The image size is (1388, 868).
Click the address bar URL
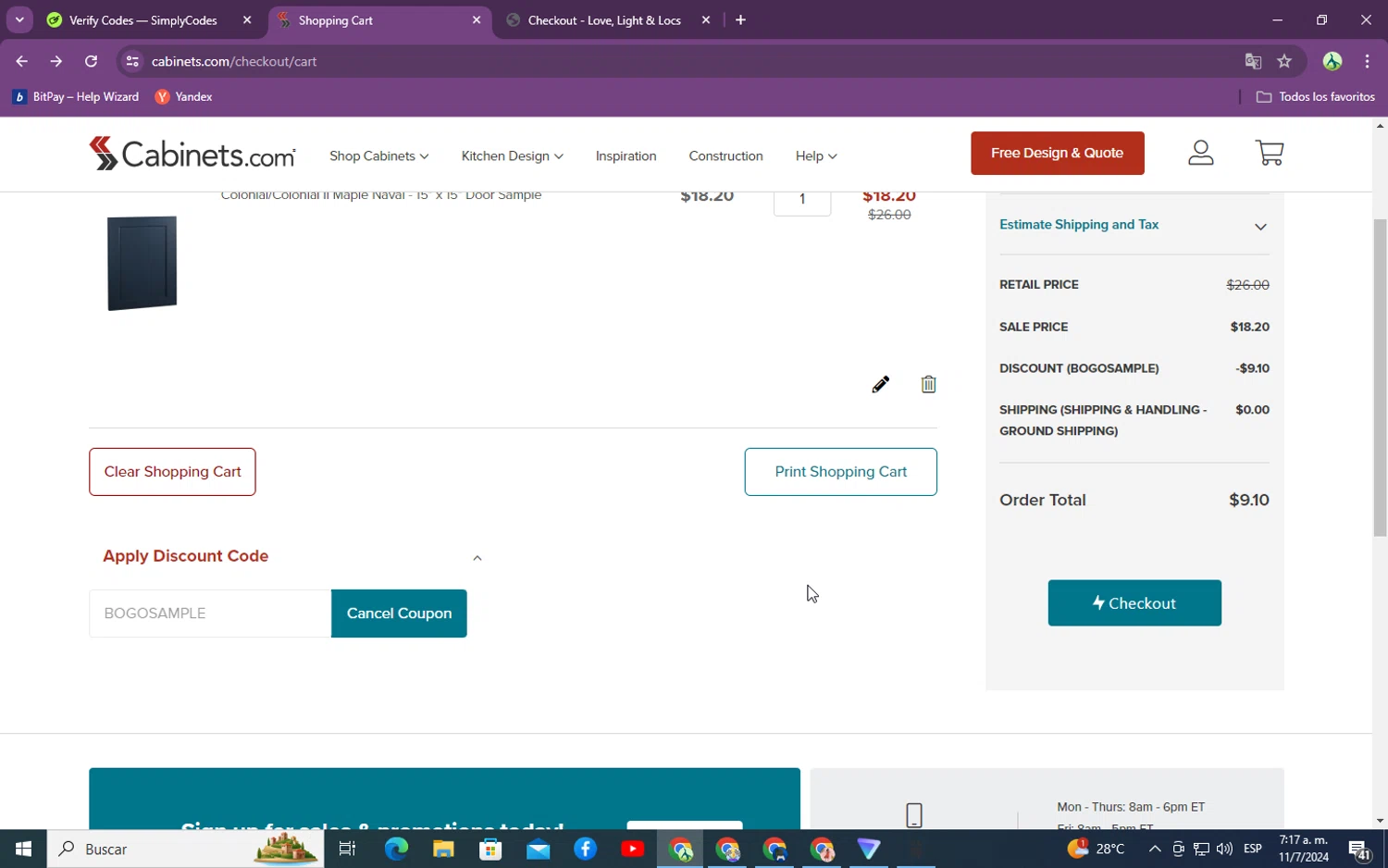[234, 61]
